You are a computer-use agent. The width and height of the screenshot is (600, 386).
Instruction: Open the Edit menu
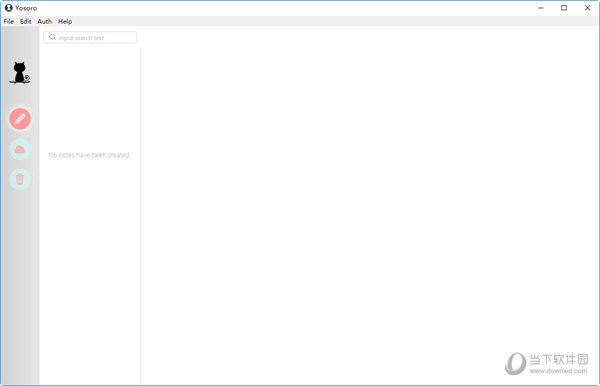pyautogui.click(x=26, y=21)
